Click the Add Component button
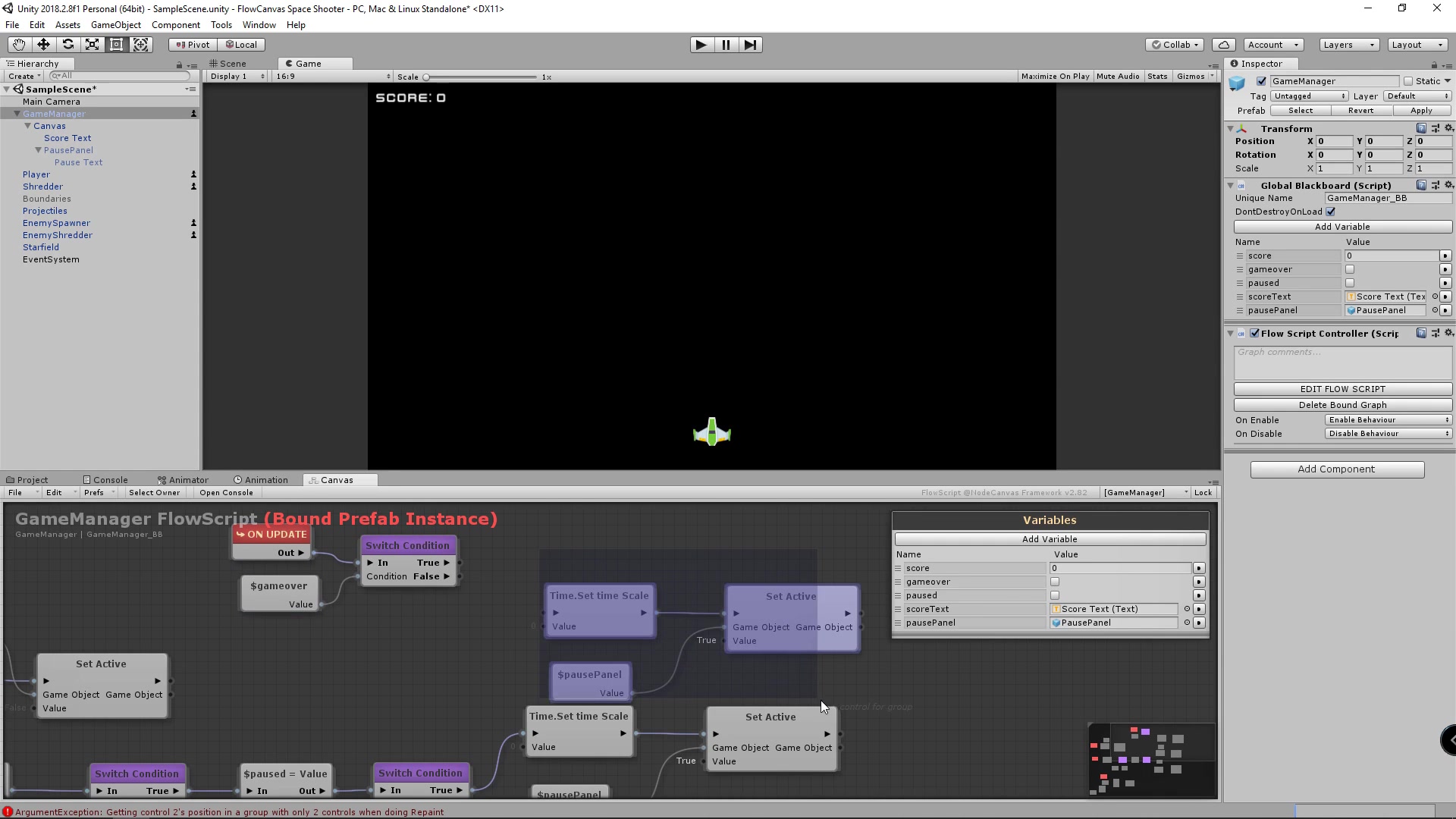1456x819 pixels. click(1336, 469)
